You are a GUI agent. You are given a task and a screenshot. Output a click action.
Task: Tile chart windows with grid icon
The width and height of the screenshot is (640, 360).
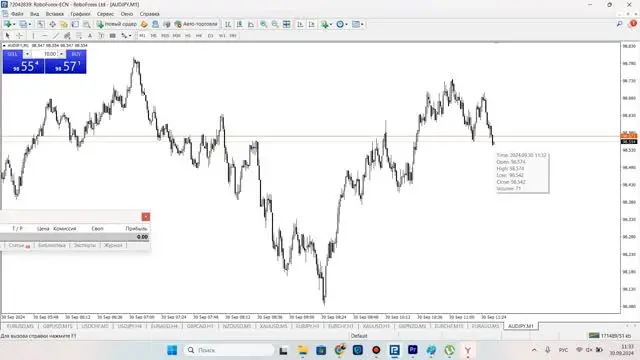pyautogui.click(x=287, y=24)
